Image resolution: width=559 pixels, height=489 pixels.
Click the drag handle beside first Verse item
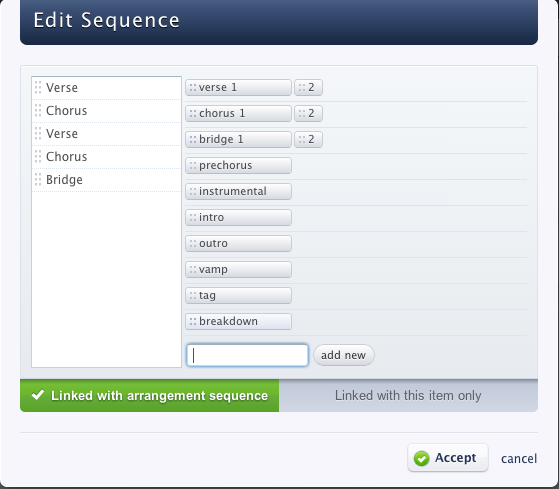click(x=38, y=88)
